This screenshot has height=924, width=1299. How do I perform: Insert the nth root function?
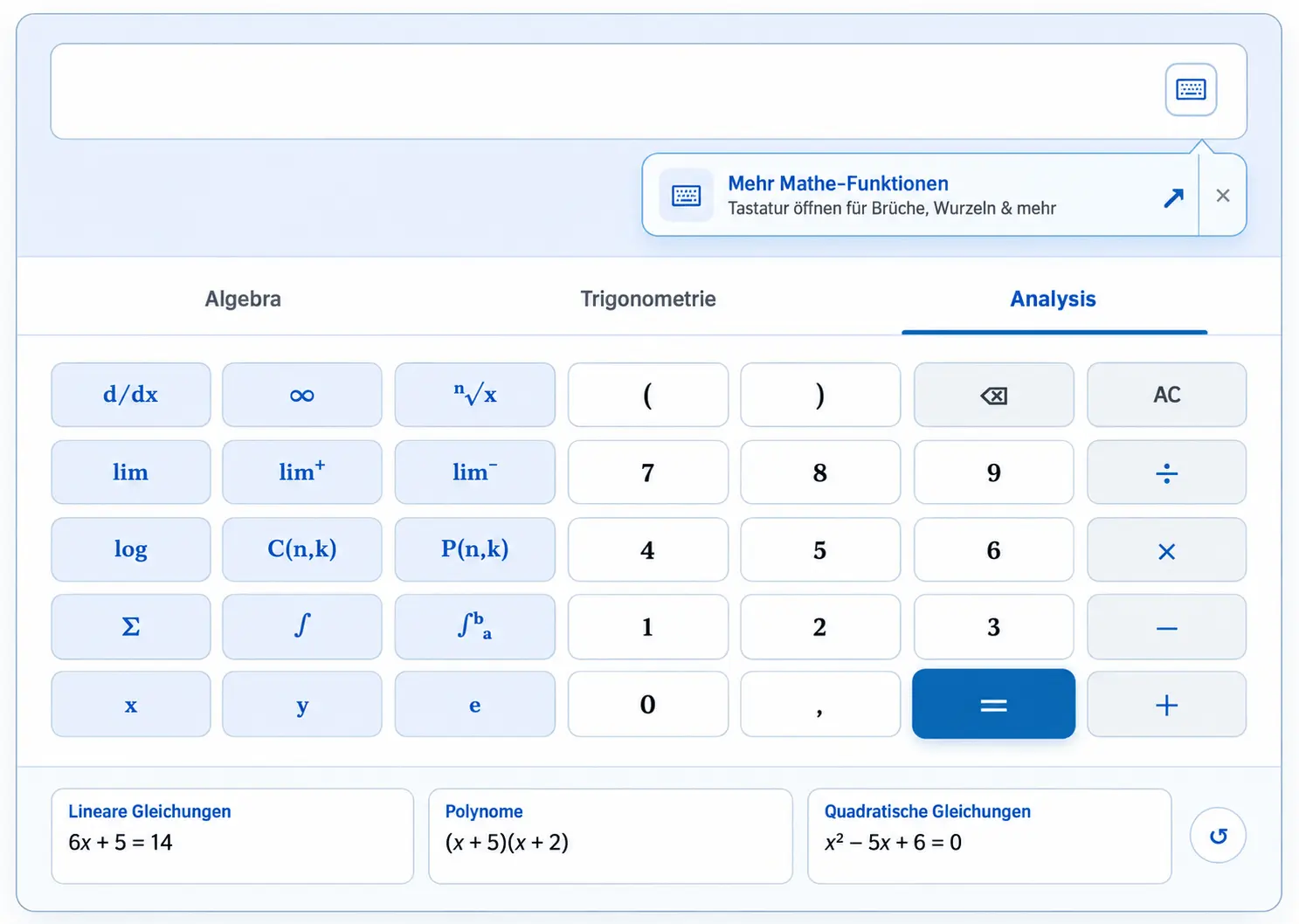475,395
